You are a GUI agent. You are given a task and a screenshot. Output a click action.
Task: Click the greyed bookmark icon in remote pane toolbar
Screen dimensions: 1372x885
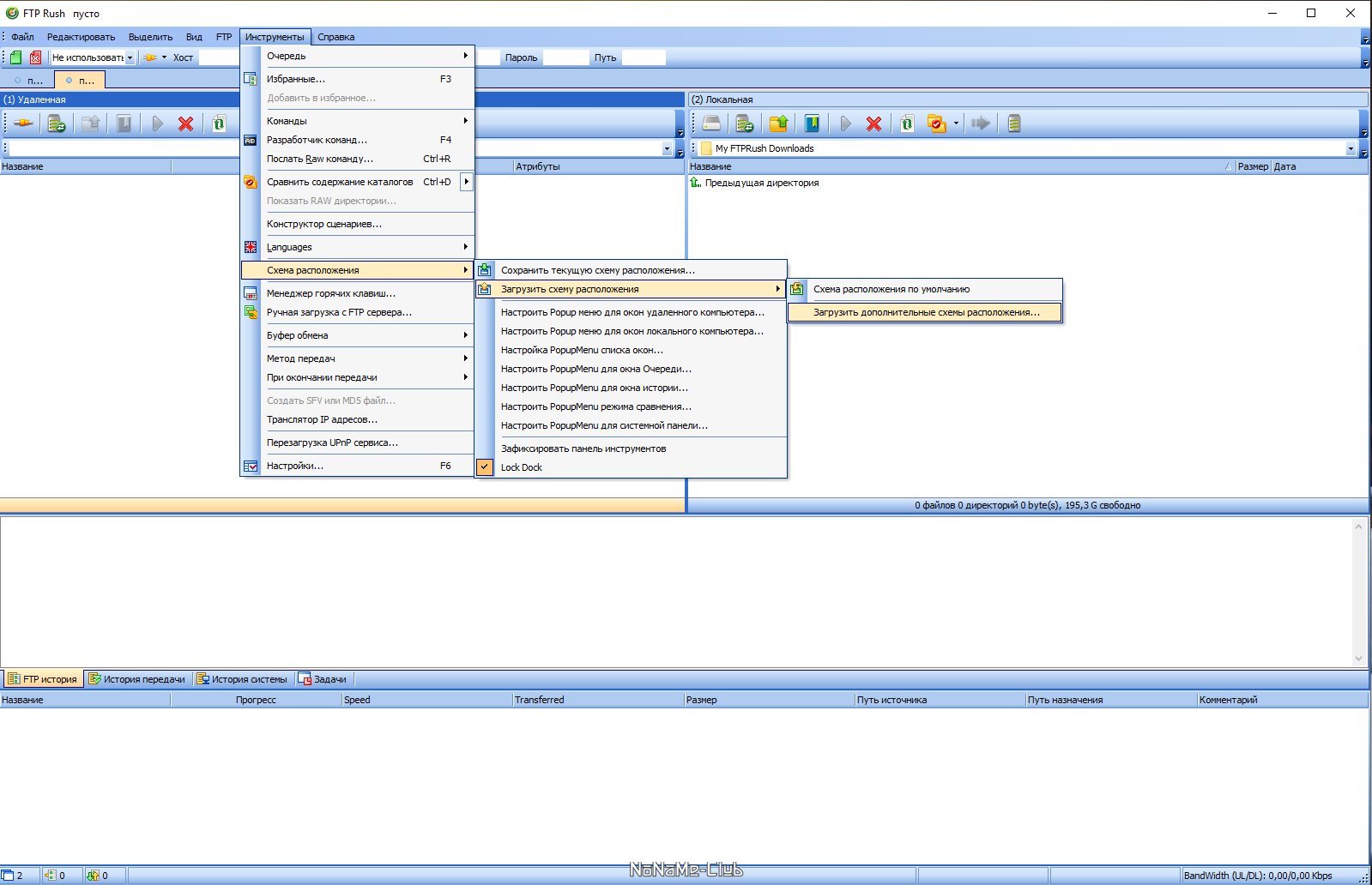pos(124,123)
